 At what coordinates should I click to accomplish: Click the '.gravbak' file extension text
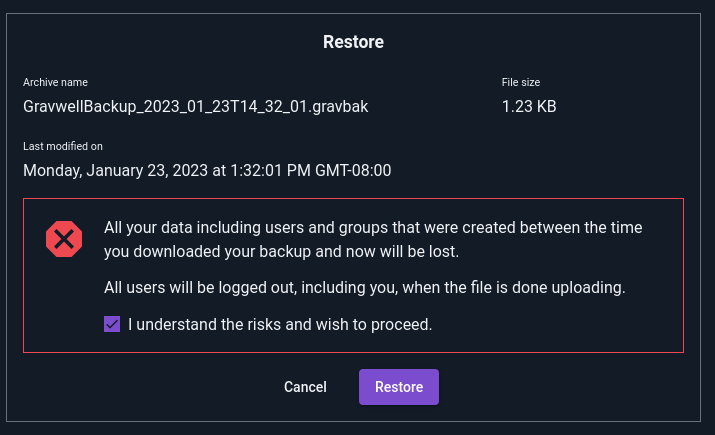[x=338, y=106]
